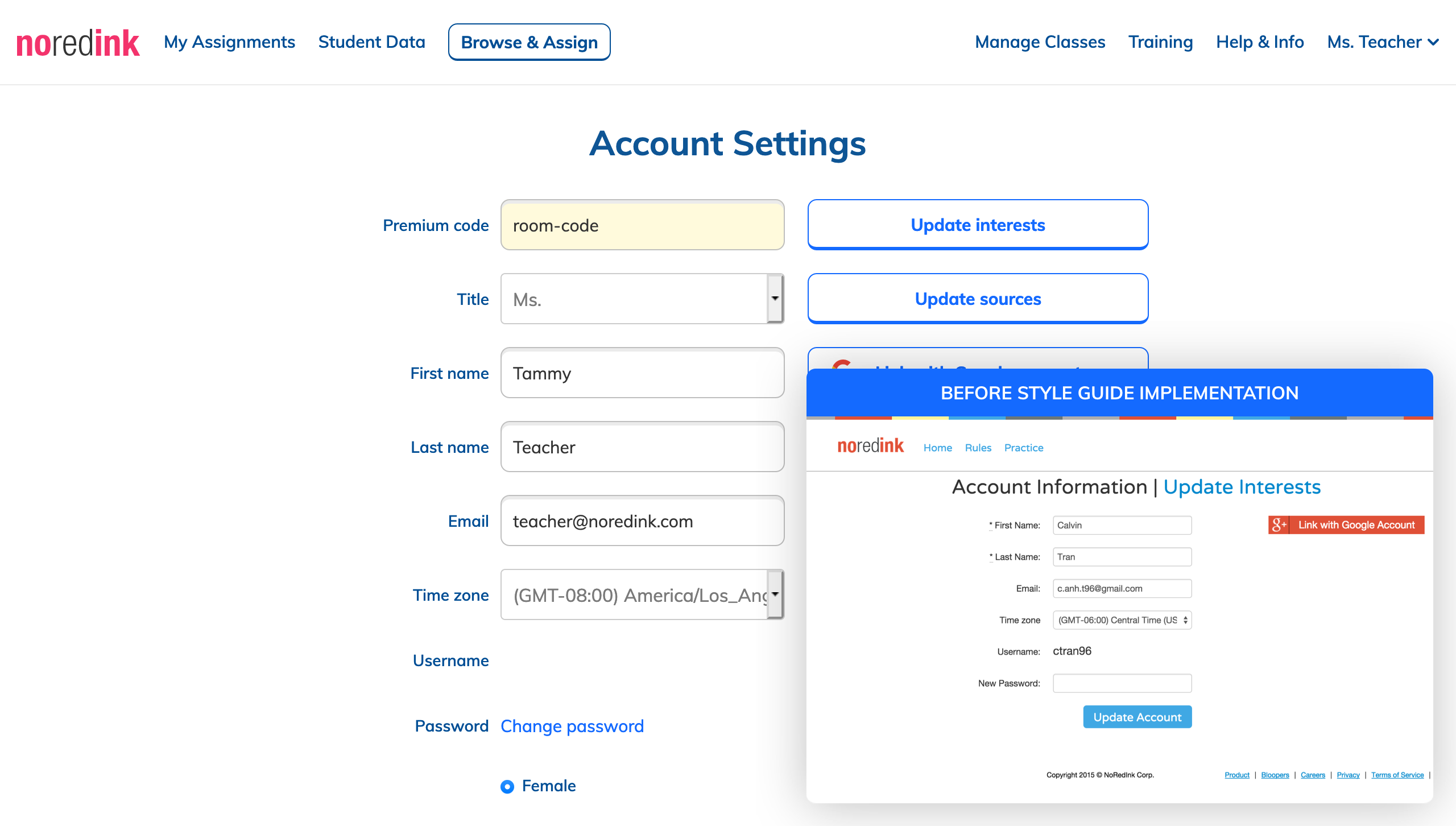This screenshot has height=826, width=1456.
Task: Click the Update sources button
Action: pyautogui.click(x=978, y=299)
